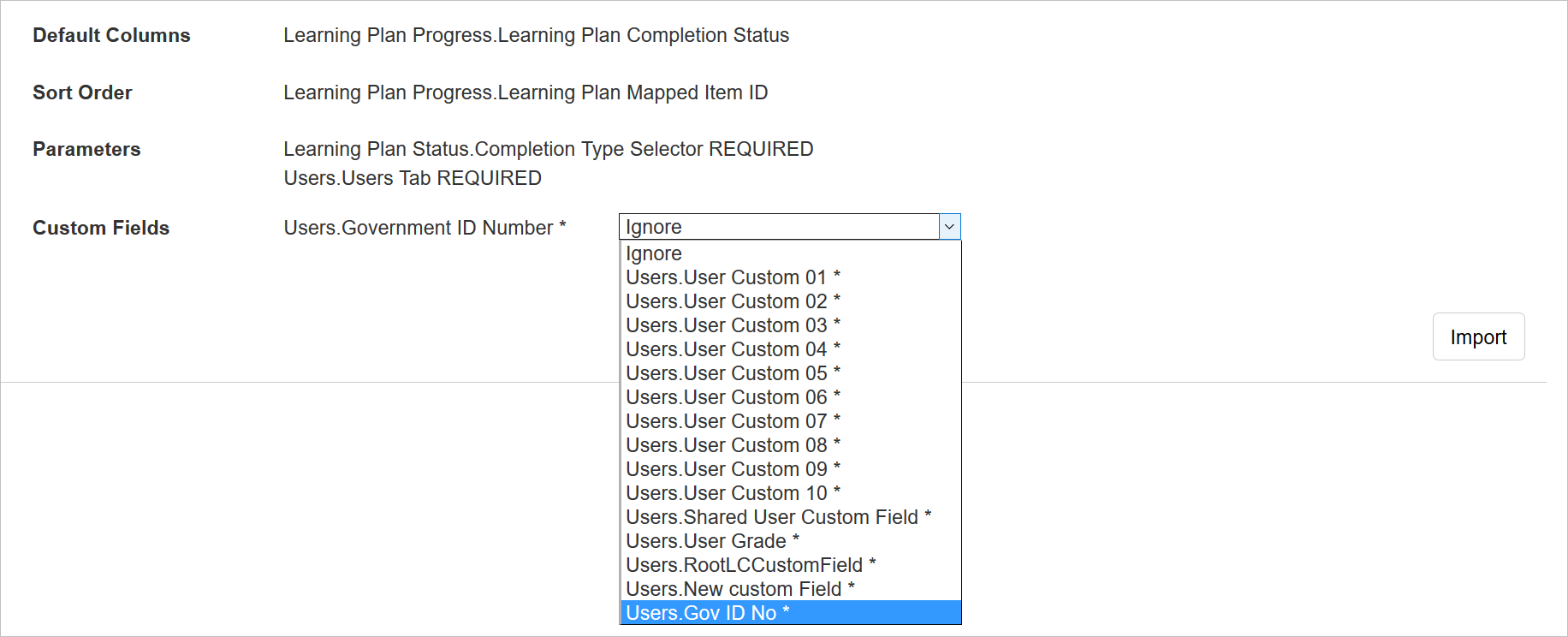This screenshot has height=637, width=1568.
Task: Choose Users.User Custom 07 option
Action: click(733, 421)
